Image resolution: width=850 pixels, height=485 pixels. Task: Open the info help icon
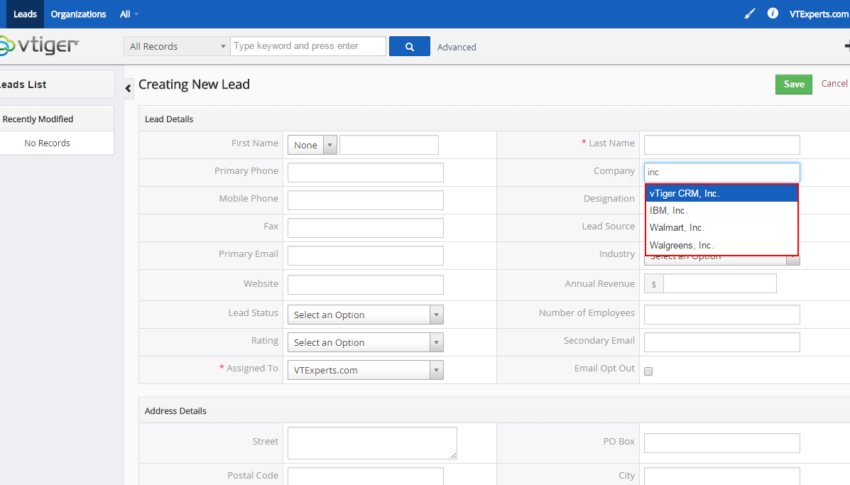point(772,14)
